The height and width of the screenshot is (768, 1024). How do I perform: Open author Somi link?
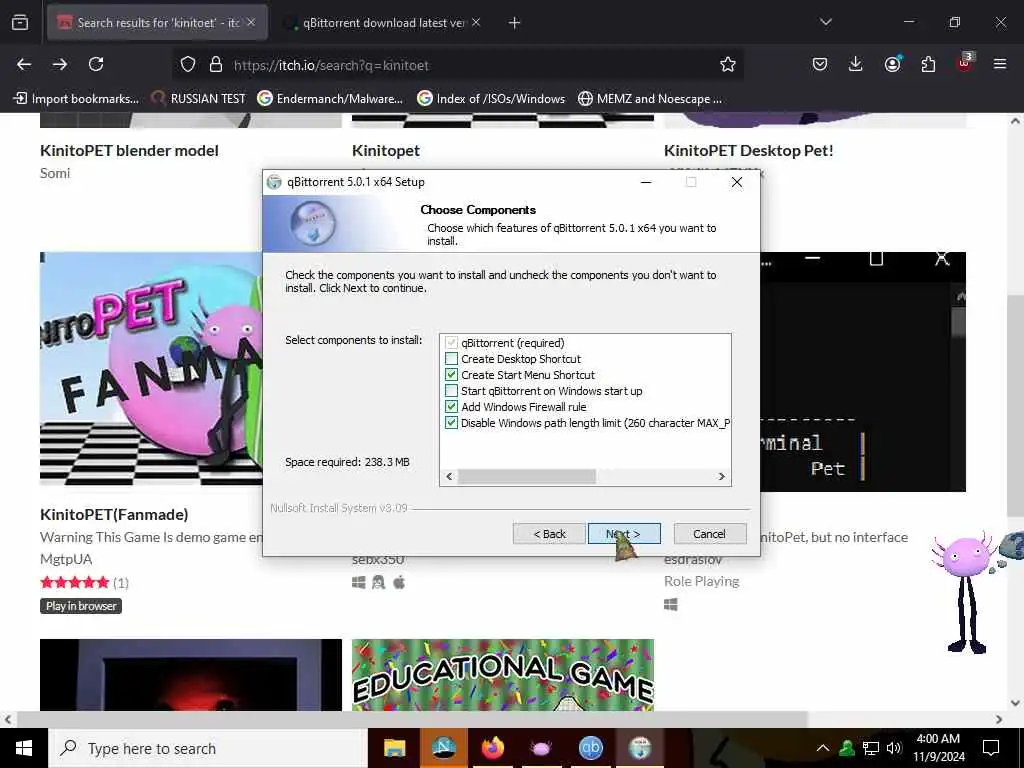pos(55,173)
